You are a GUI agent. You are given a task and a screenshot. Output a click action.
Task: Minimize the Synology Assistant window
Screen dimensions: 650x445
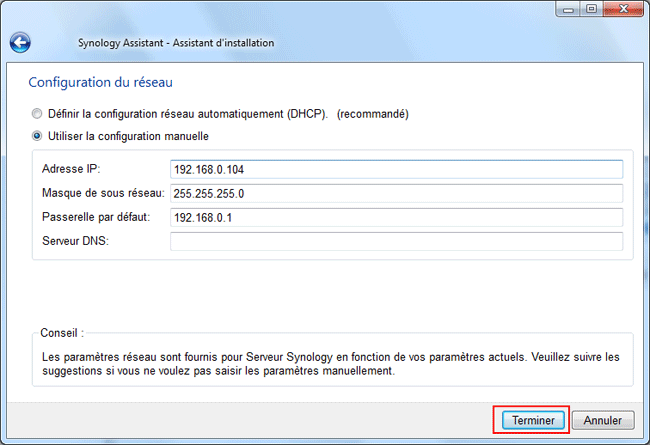point(571,10)
